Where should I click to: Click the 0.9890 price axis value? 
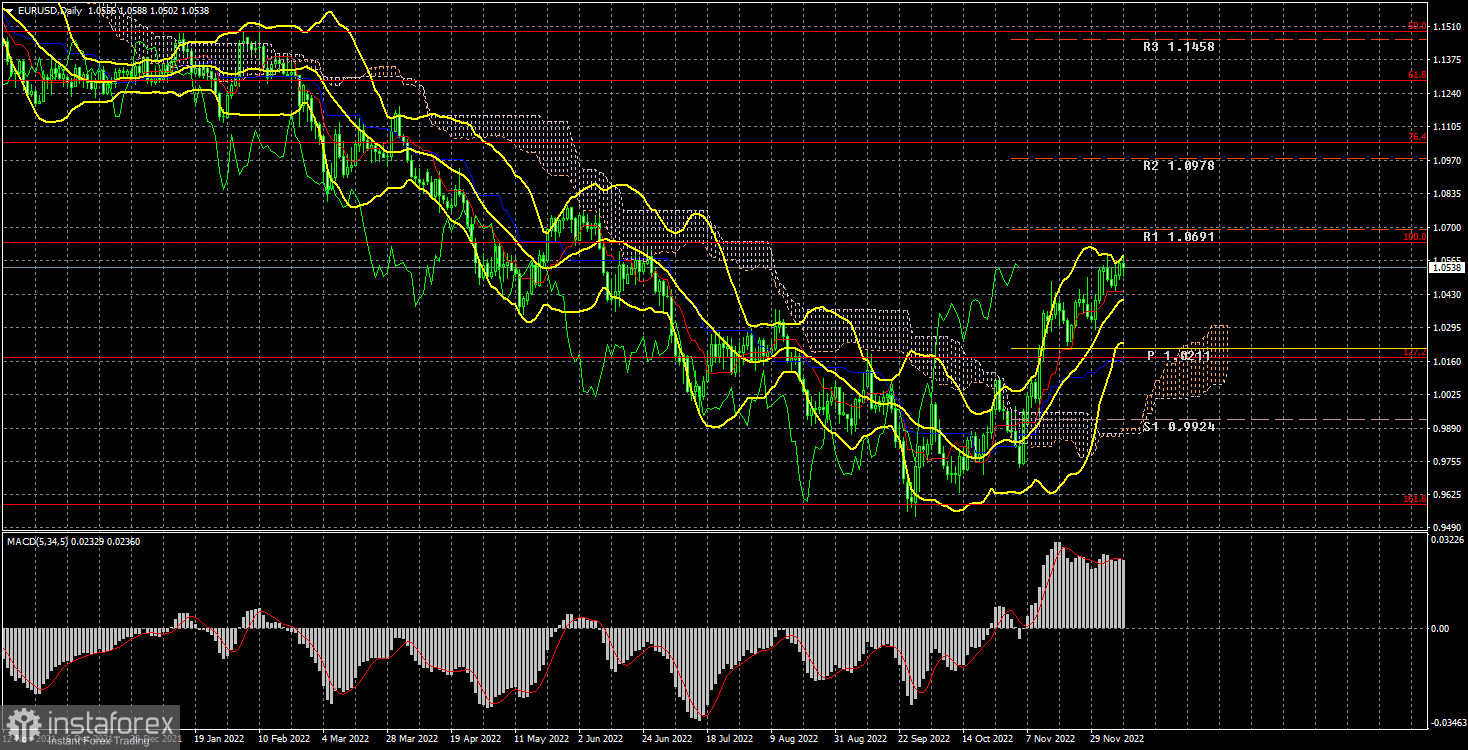click(x=1447, y=428)
